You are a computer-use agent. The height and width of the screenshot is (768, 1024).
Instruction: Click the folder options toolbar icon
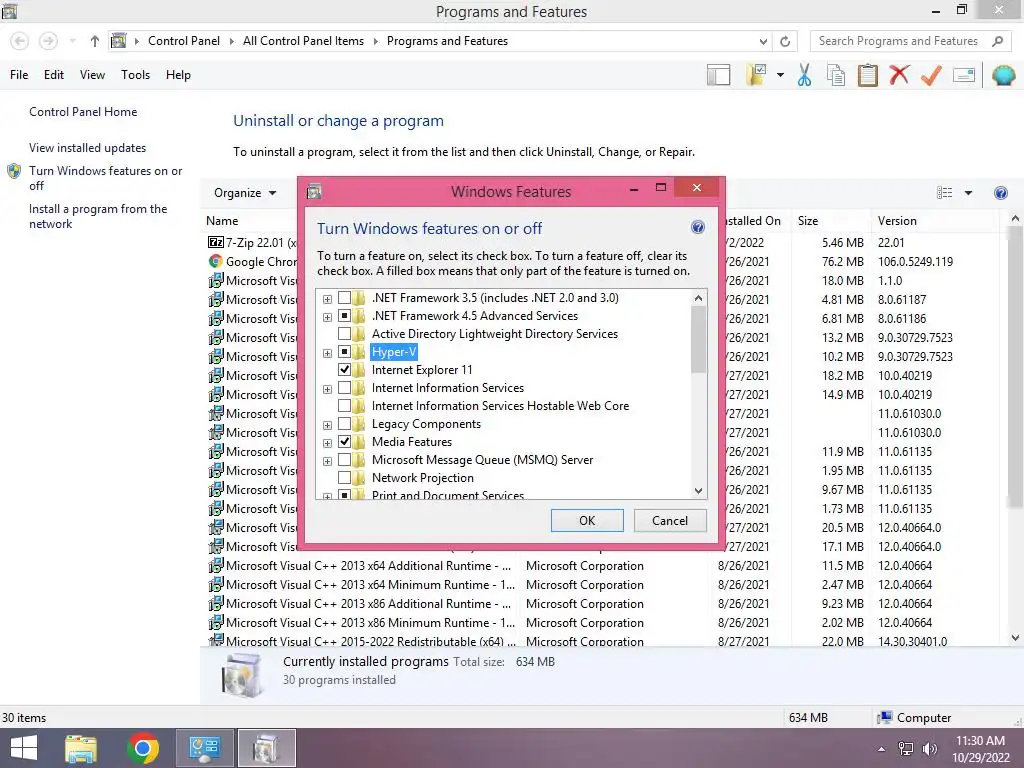tap(756, 75)
